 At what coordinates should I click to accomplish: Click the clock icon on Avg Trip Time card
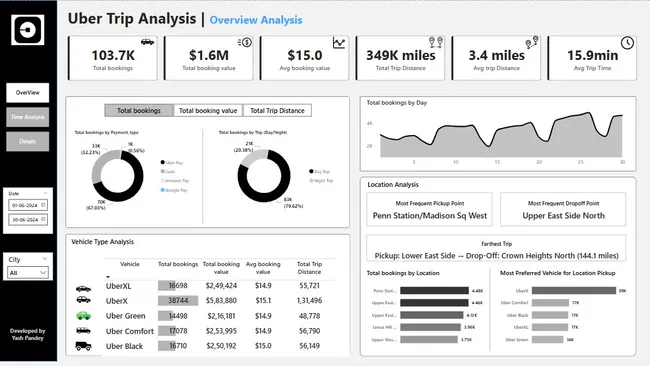click(x=627, y=43)
